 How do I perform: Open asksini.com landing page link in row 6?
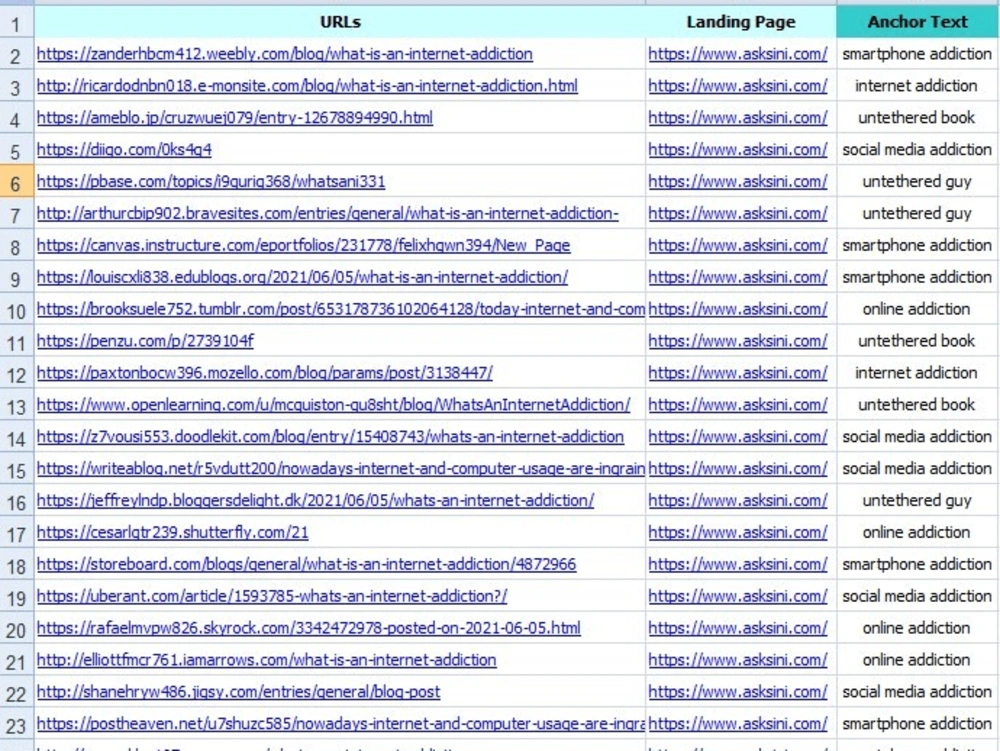point(738,182)
